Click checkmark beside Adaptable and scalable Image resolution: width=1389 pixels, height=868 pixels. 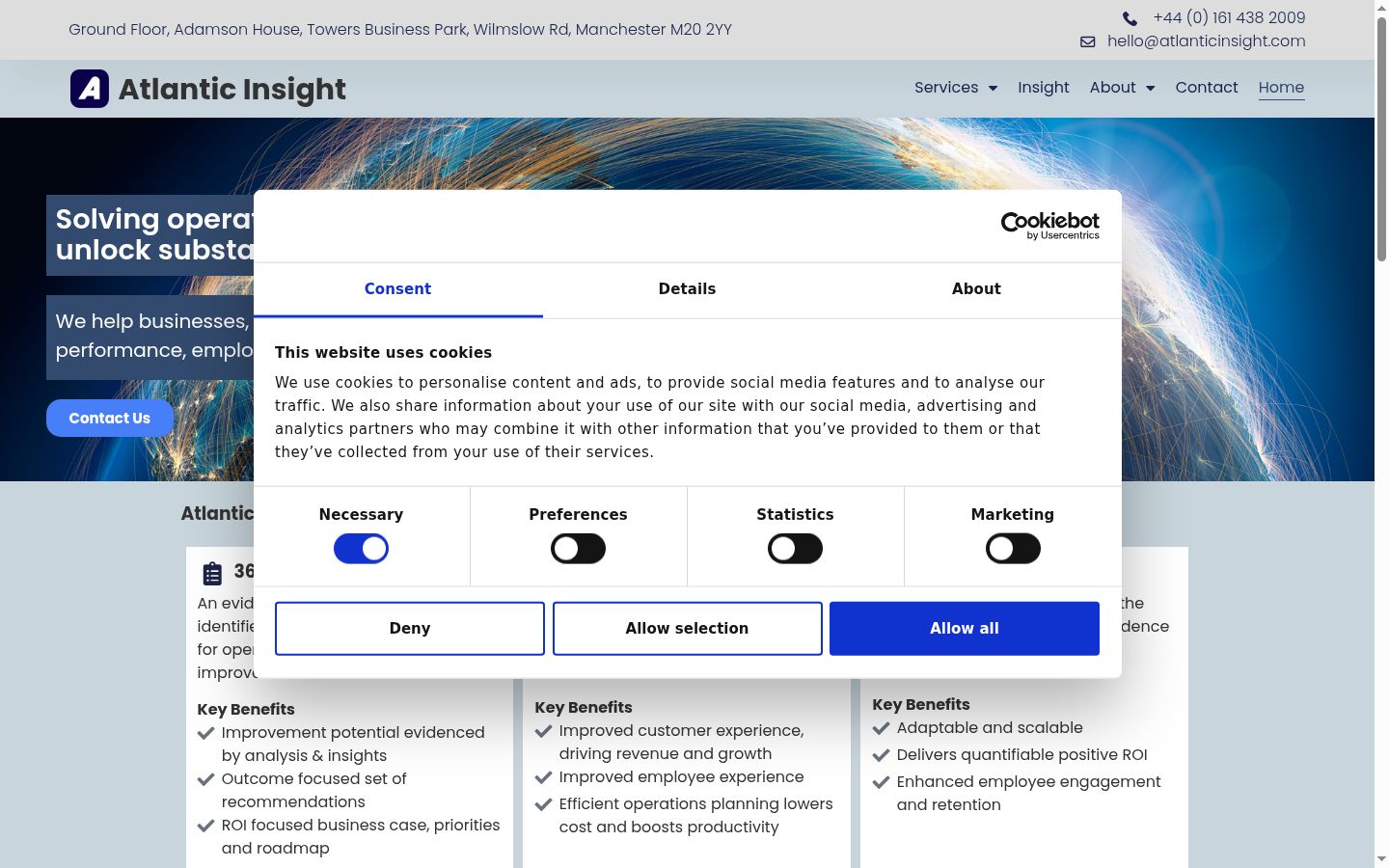click(881, 728)
